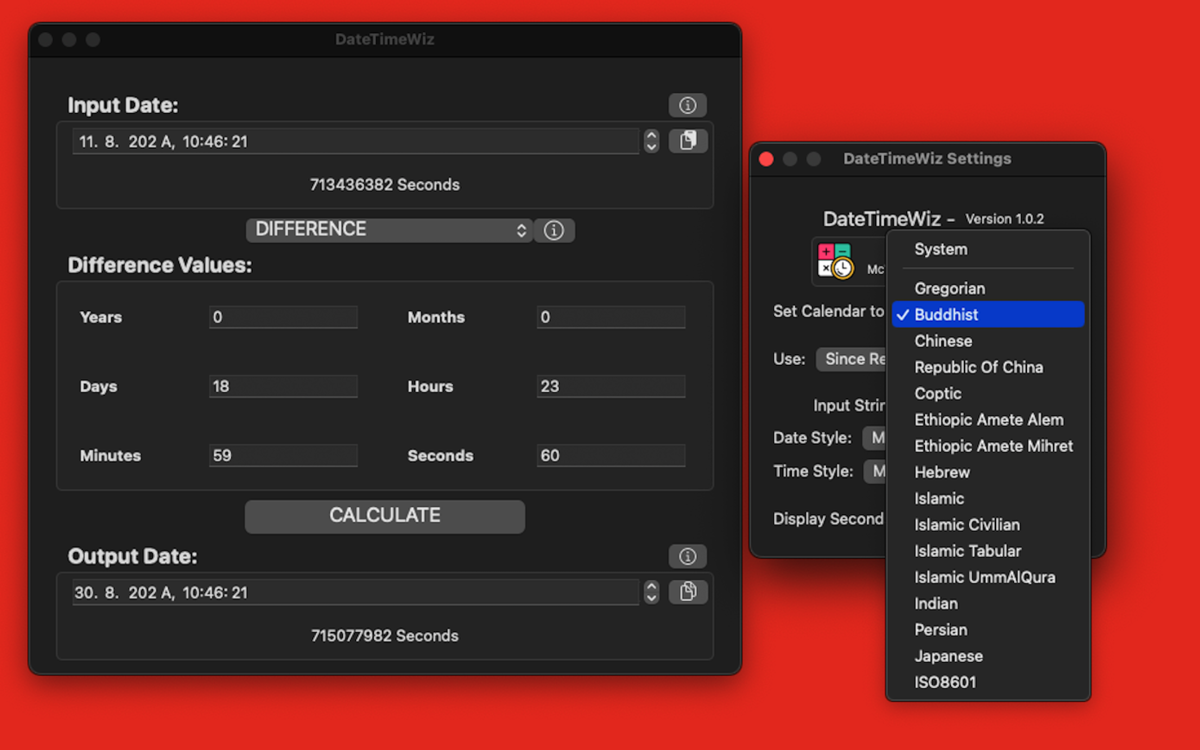This screenshot has width=1200, height=750.
Task: Click the 'Display Second' label in Settings
Action: (x=829, y=519)
